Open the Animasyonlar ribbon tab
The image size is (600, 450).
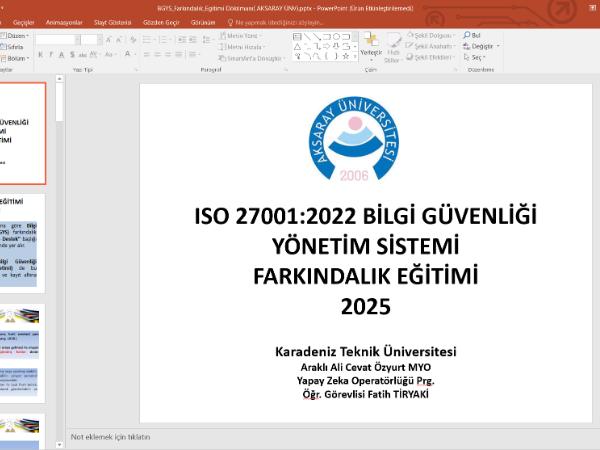click(64, 23)
